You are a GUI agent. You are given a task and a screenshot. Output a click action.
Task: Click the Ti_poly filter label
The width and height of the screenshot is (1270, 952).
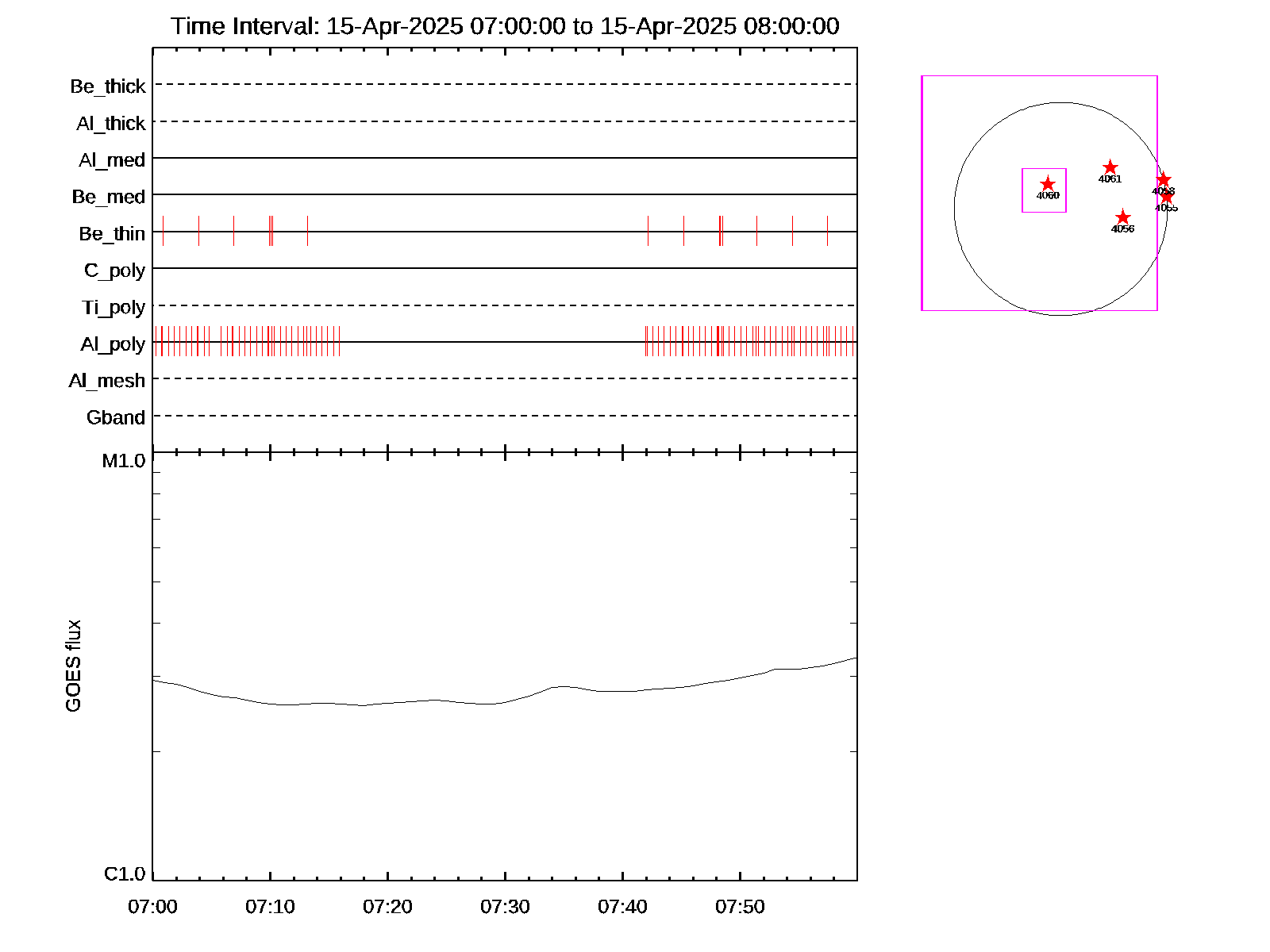[x=114, y=308]
